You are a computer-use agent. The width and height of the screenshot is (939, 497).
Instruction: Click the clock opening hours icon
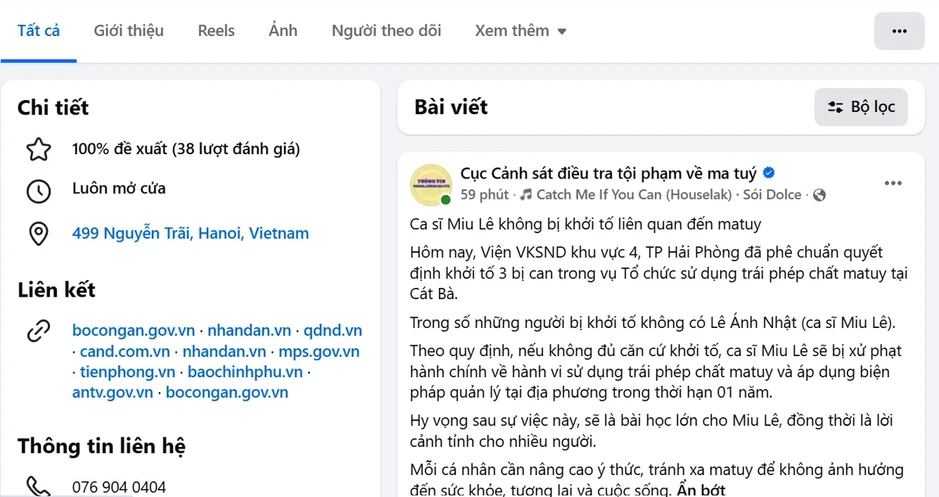(x=39, y=191)
